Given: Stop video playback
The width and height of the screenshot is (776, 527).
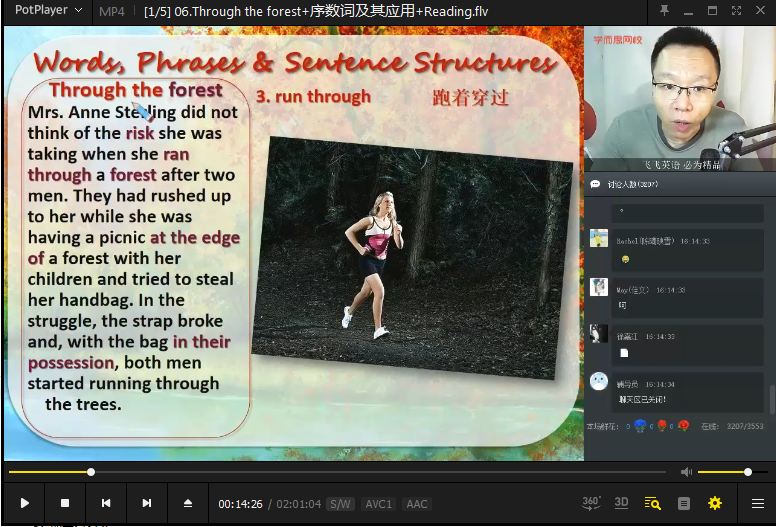Looking at the screenshot, I should [x=65, y=503].
